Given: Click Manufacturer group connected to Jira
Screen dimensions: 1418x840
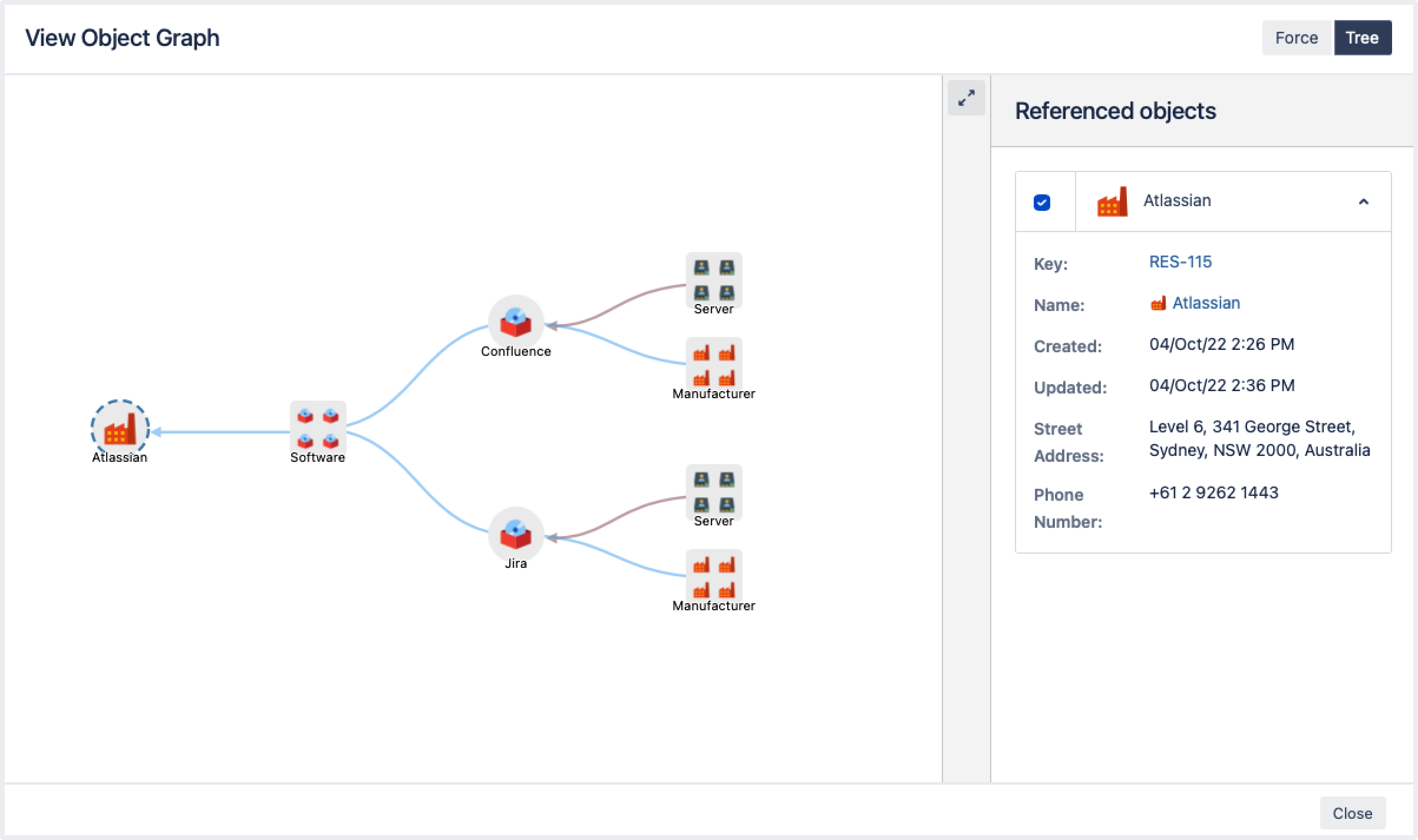Looking at the screenshot, I should 714,576.
